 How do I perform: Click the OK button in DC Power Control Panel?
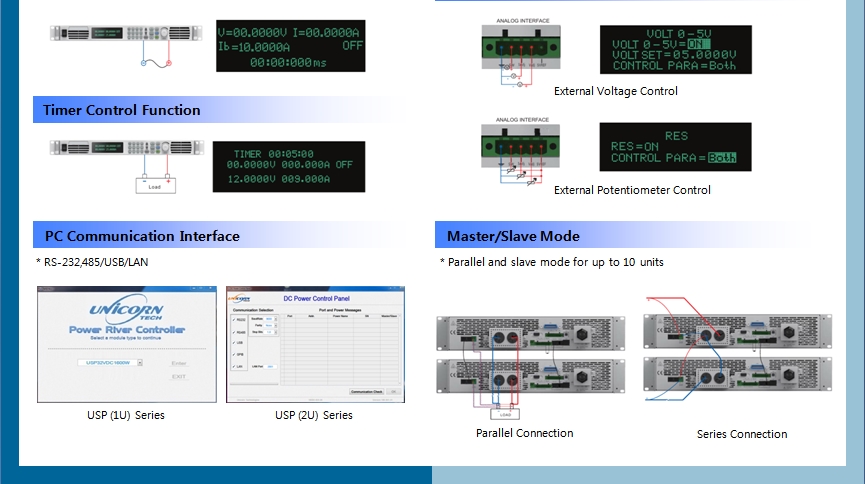pyautogui.click(x=394, y=392)
